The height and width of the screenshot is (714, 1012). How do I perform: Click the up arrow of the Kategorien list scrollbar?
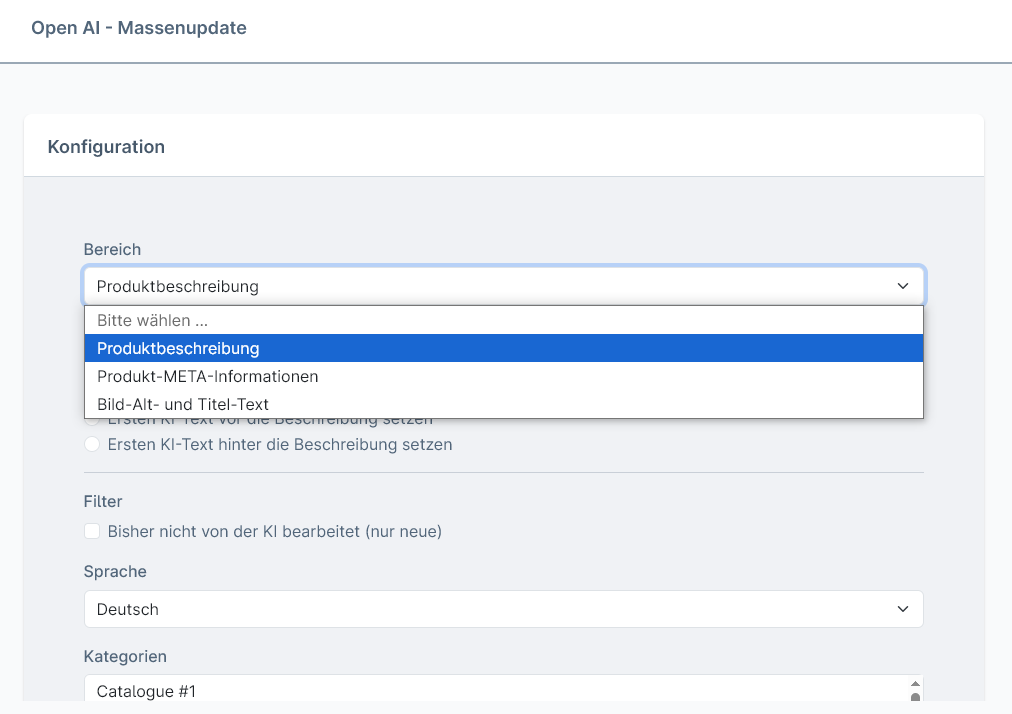click(x=915, y=684)
